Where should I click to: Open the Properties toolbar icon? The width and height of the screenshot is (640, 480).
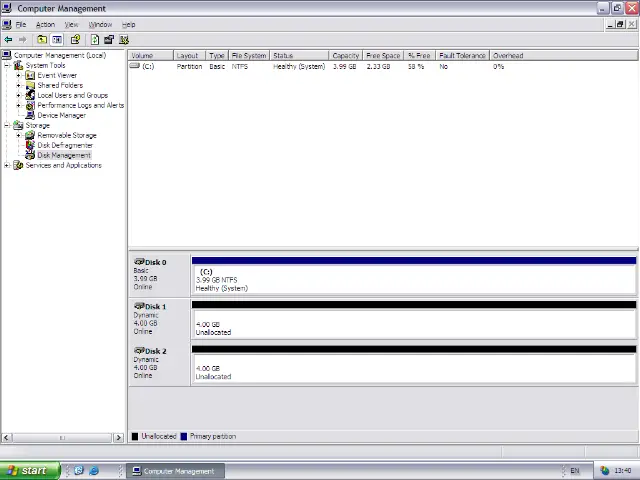click(75, 40)
